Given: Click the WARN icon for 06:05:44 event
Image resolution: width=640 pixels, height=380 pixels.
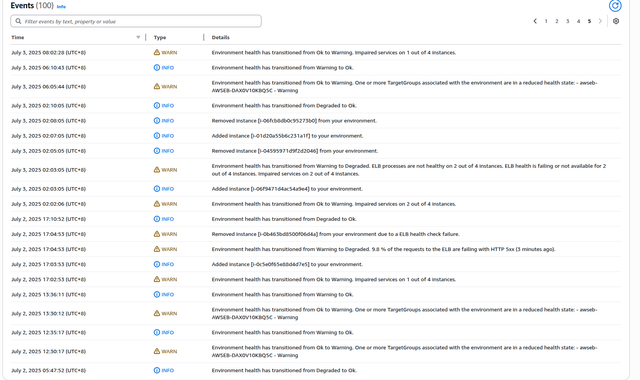Looking at the screenshot, I should coord(157,86).
